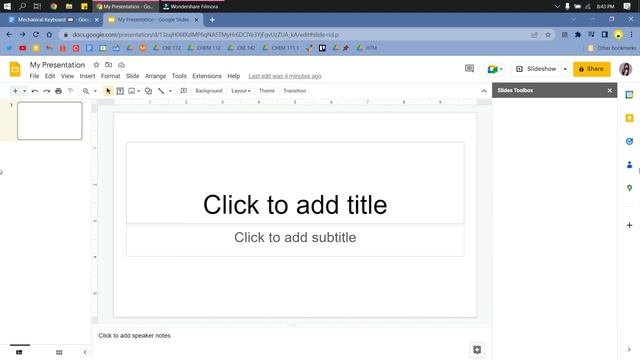640x360 pixels.
Task: Click the Explore button at bottom
Action: [477, 350]
